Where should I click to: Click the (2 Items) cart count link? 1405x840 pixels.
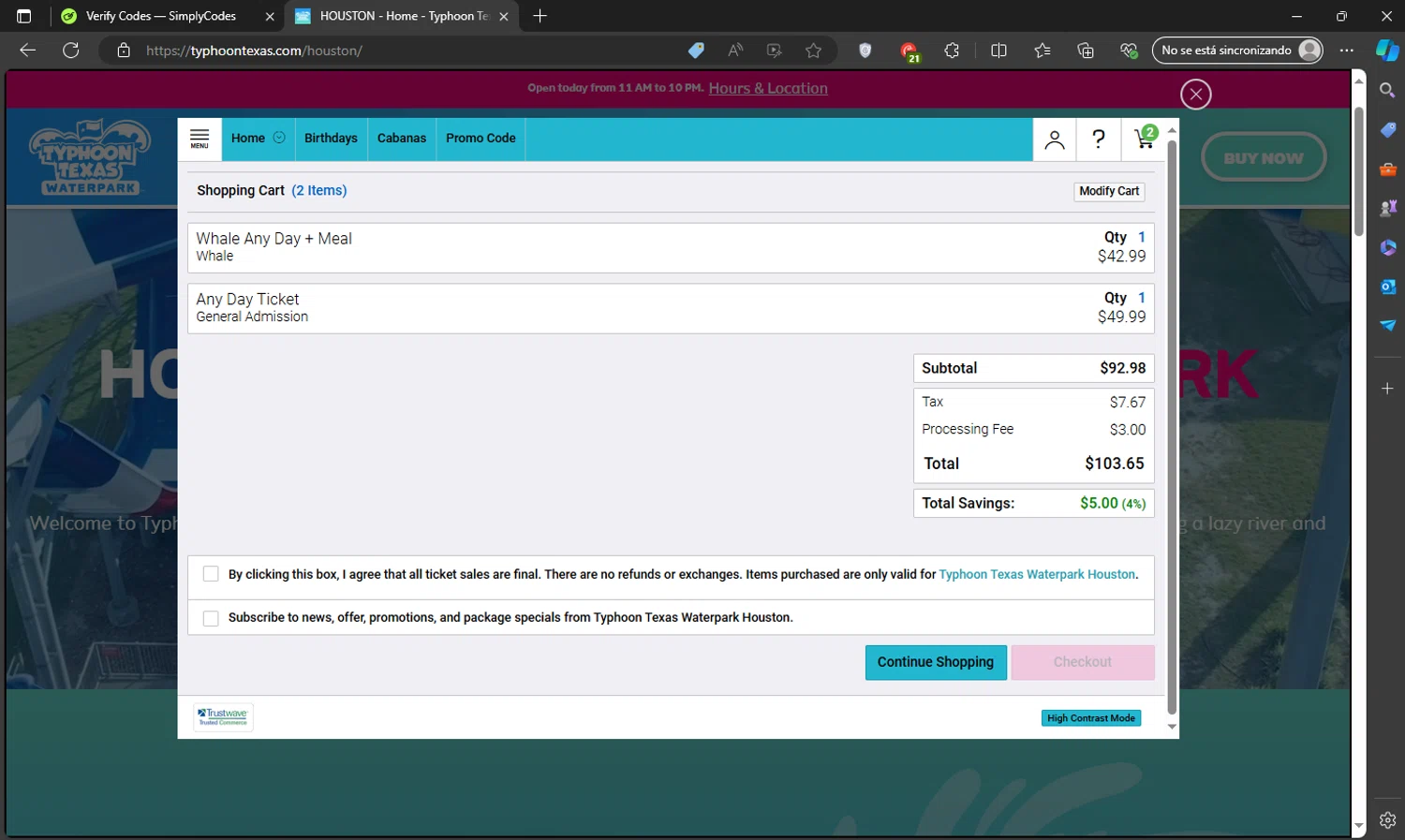point(319,190)
